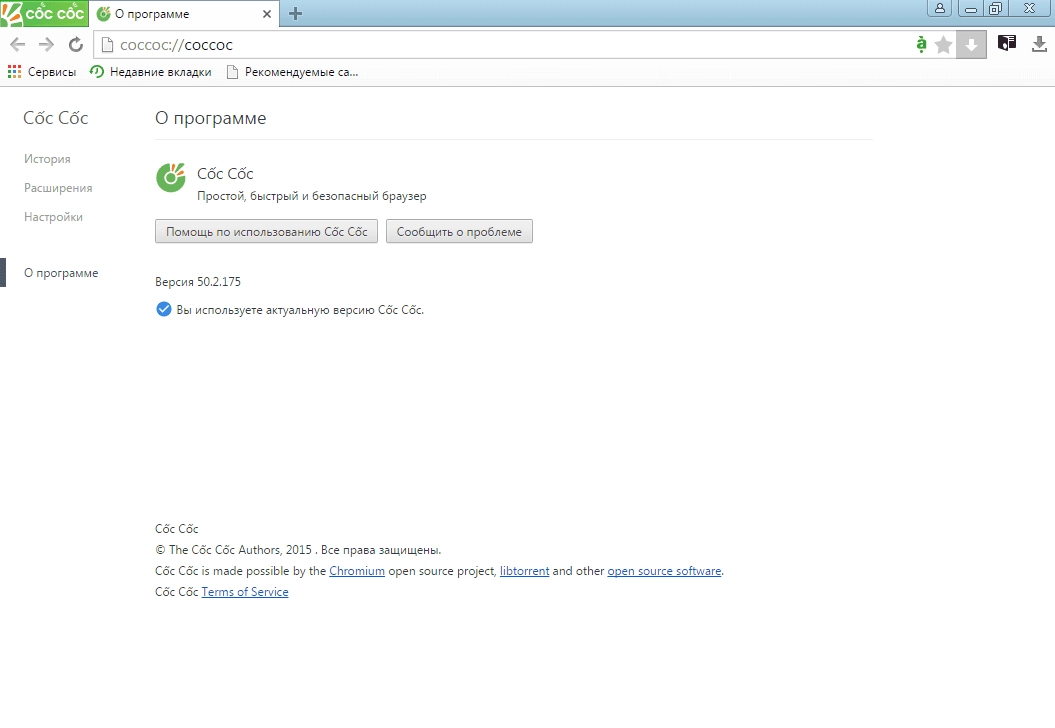Image resolution: width=1055 pixels, height=728 pixels.
Task: Open a new tab with plus
Action: pyautogui.click(x=295, y=13)
